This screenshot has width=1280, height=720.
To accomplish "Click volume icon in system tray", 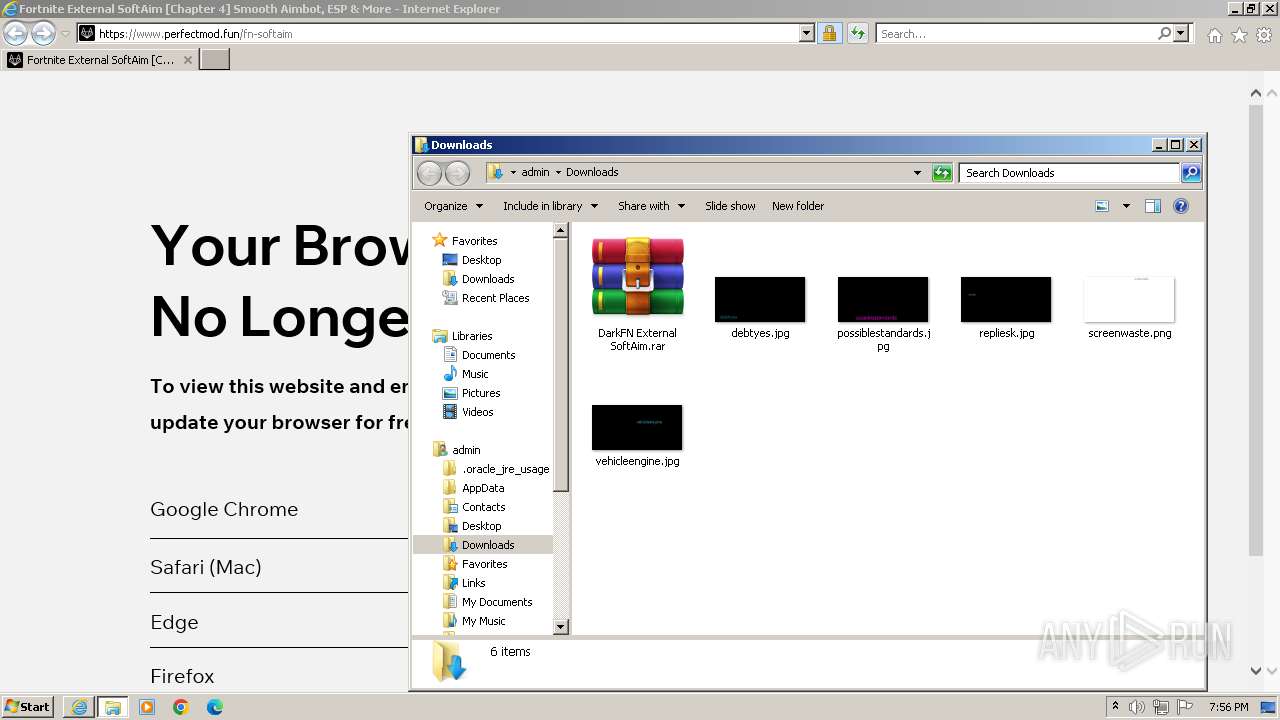I will (x=1137, y=707).
